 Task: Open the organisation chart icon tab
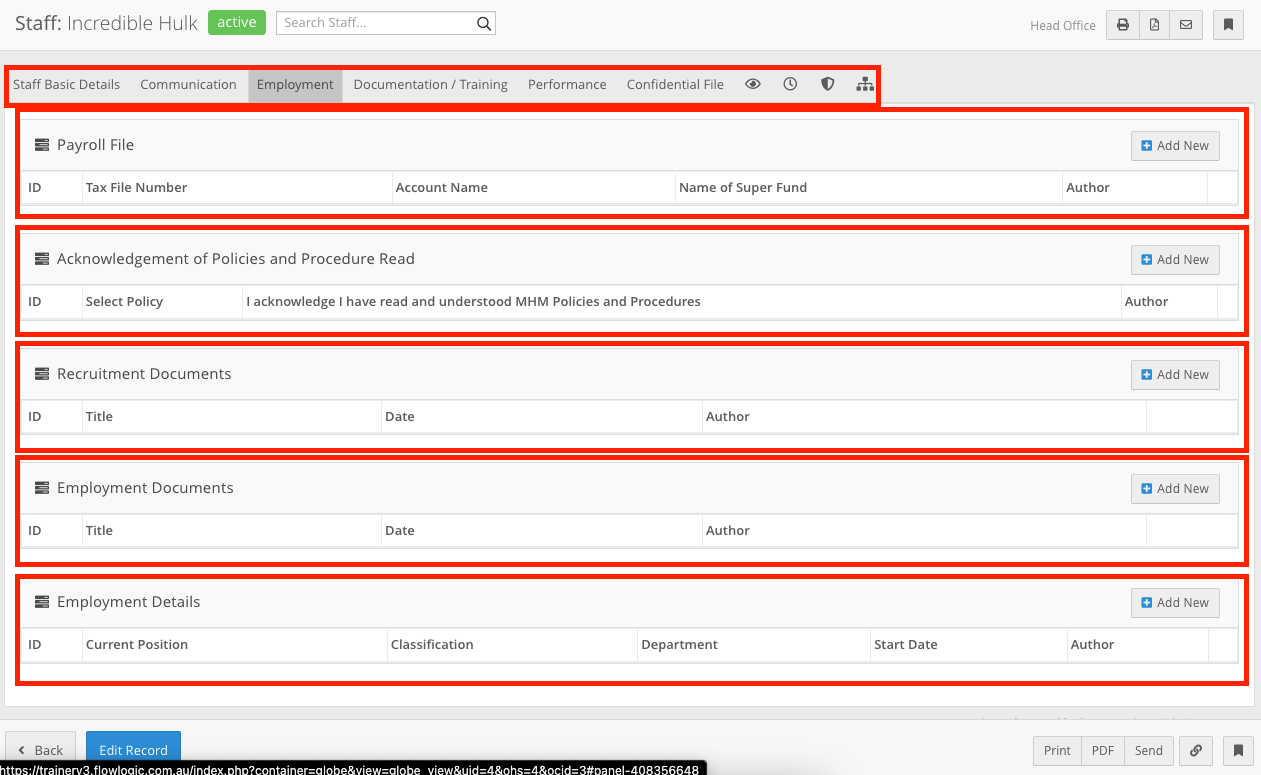coord(865,84)
